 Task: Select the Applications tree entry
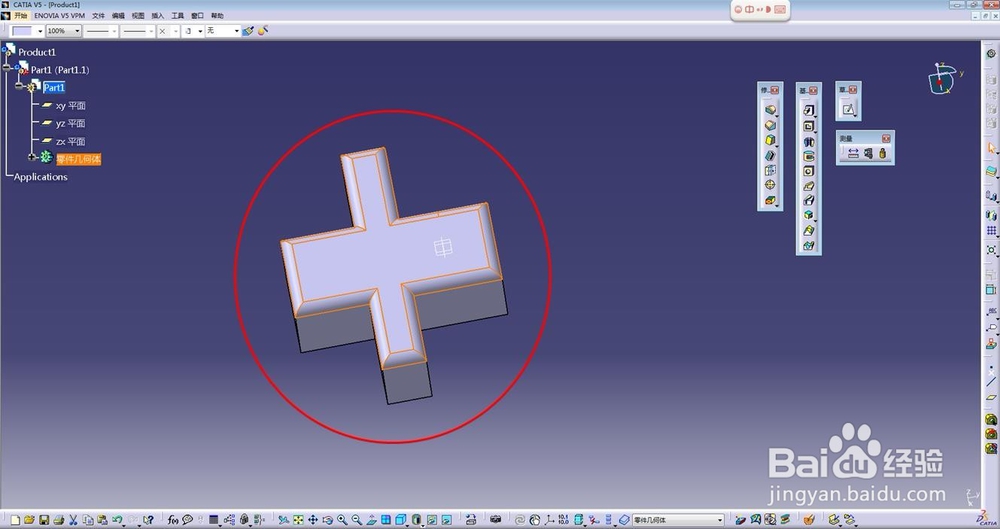tap(40, 177)
